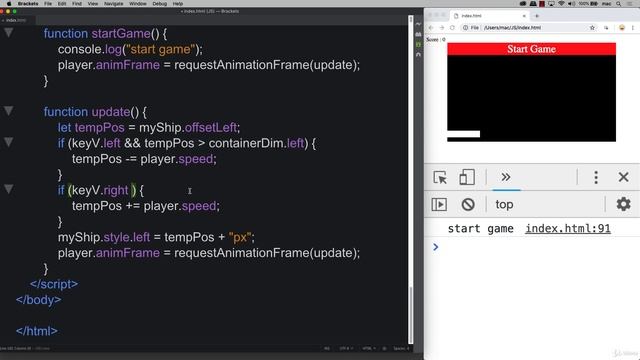Close the index.html Chrome tab
The height and width of the screenshot is (360, 640).
[524, 16]
